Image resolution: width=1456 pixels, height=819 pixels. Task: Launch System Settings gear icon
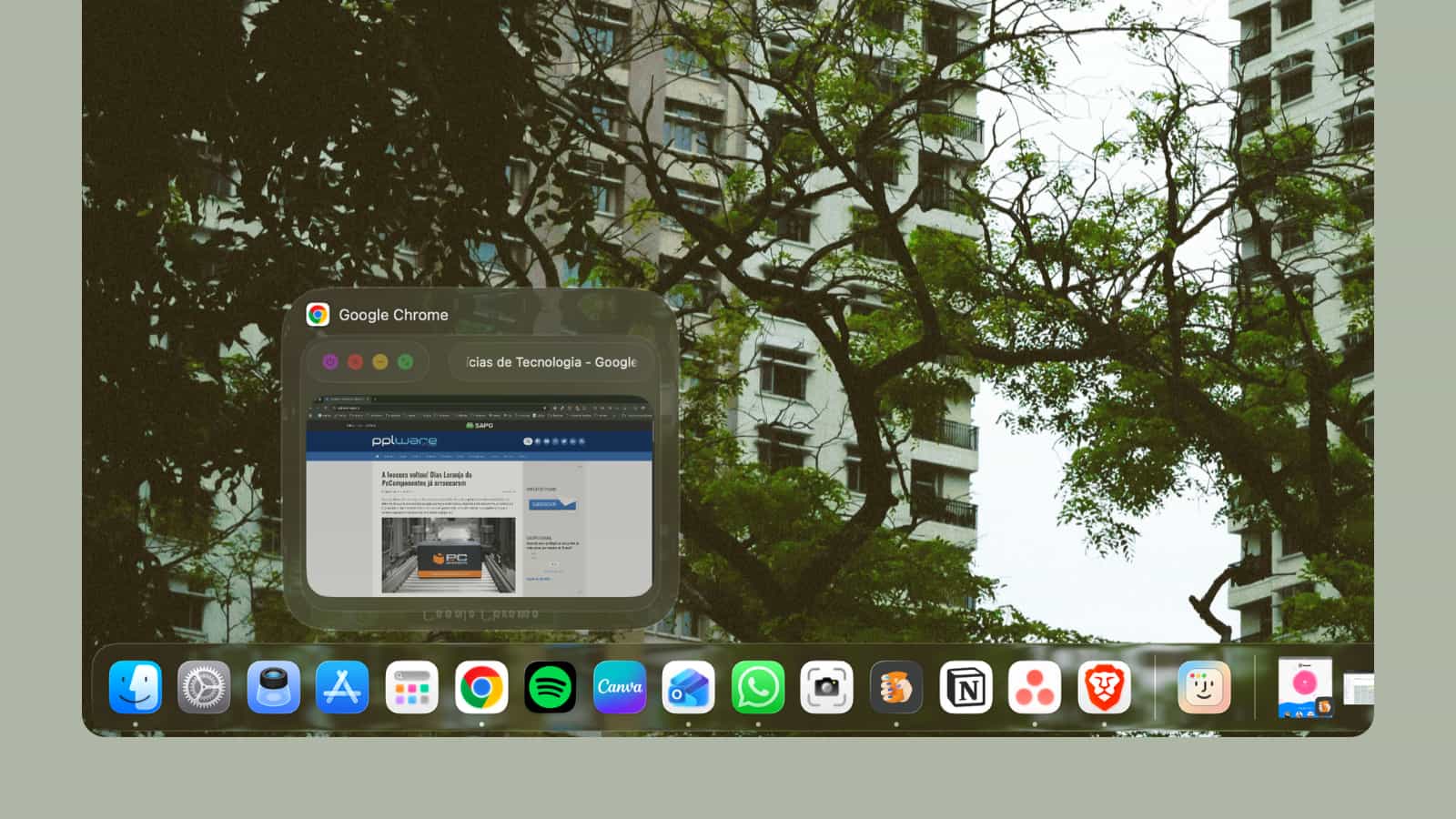[x=204, y=687]
